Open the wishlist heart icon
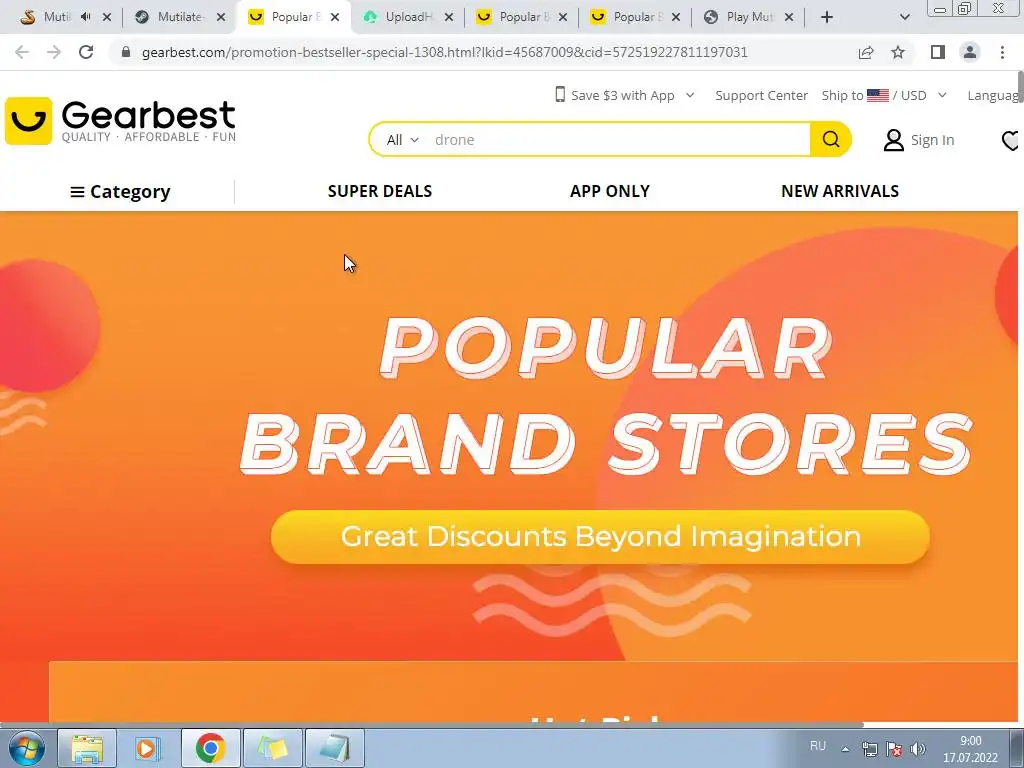The height and width of the screenshot is (768, 1024). 1011,140
